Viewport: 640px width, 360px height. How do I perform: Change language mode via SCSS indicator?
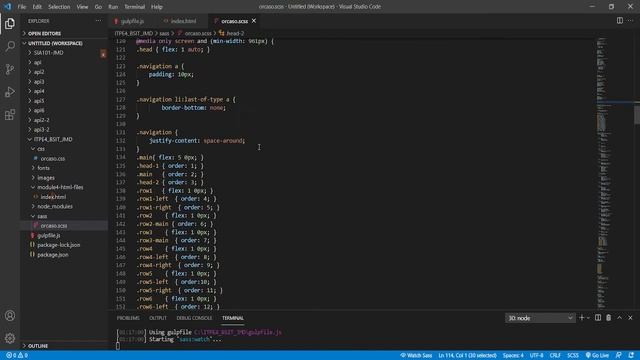(573, 355)
